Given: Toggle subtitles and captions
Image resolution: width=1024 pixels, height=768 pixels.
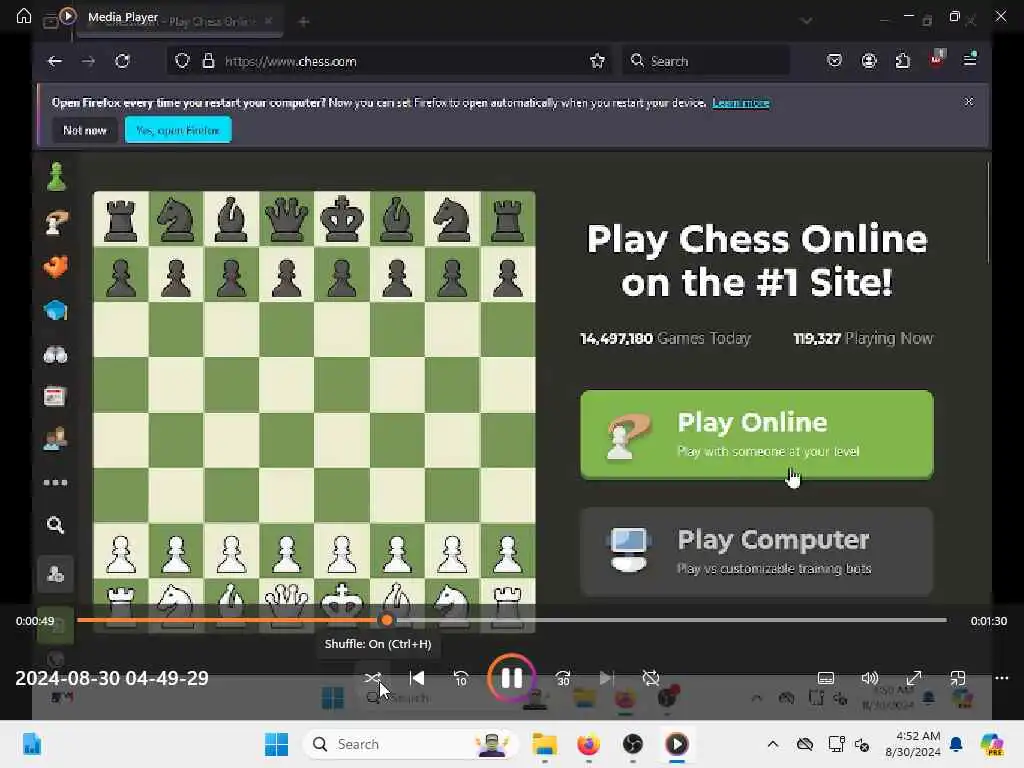Looking at the screenshot, I should 825,679.
